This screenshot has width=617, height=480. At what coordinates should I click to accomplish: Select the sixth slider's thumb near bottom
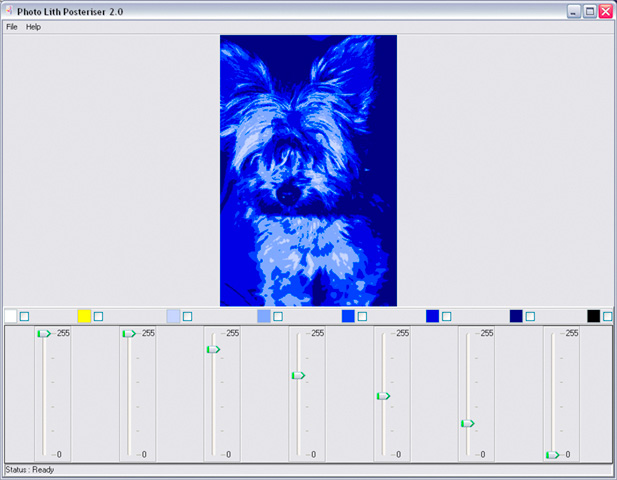467,423
